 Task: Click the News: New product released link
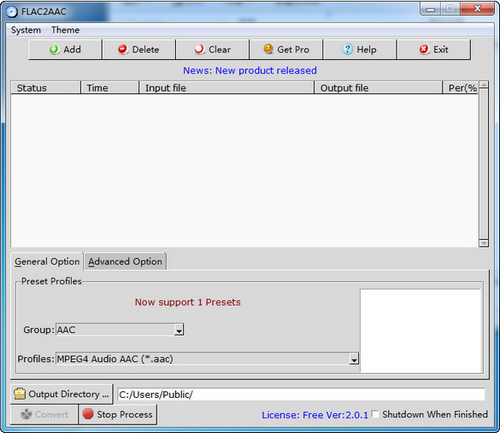pyautogui.click(x=250, y=70)
